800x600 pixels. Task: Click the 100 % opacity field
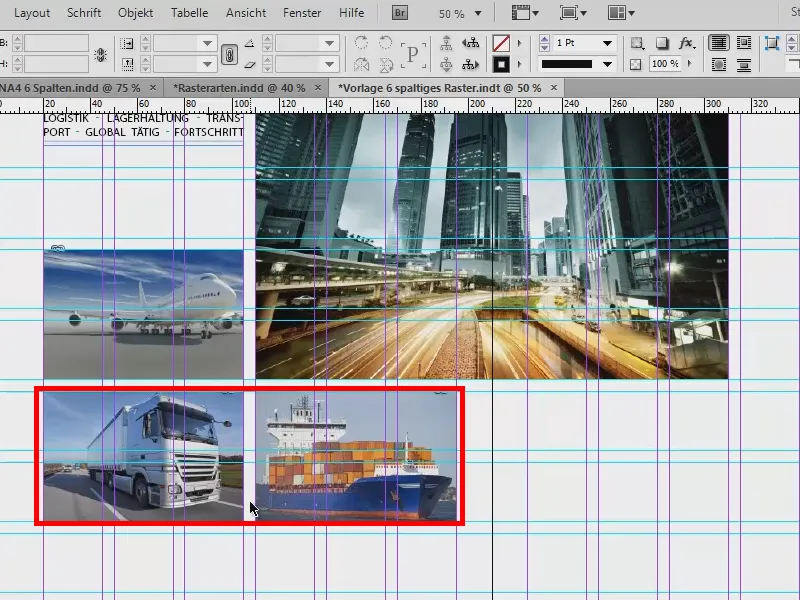point(665,64)
